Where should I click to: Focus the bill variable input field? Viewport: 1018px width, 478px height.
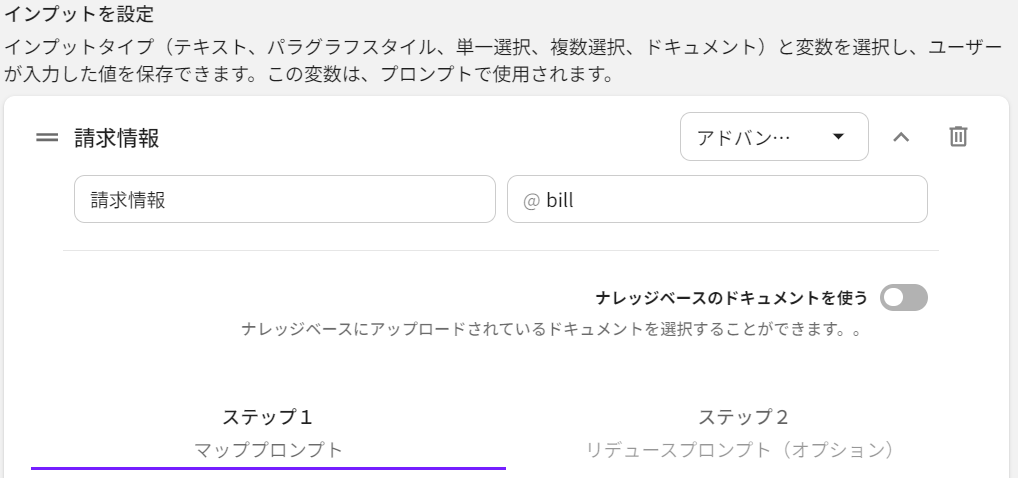tap(730, 200)
